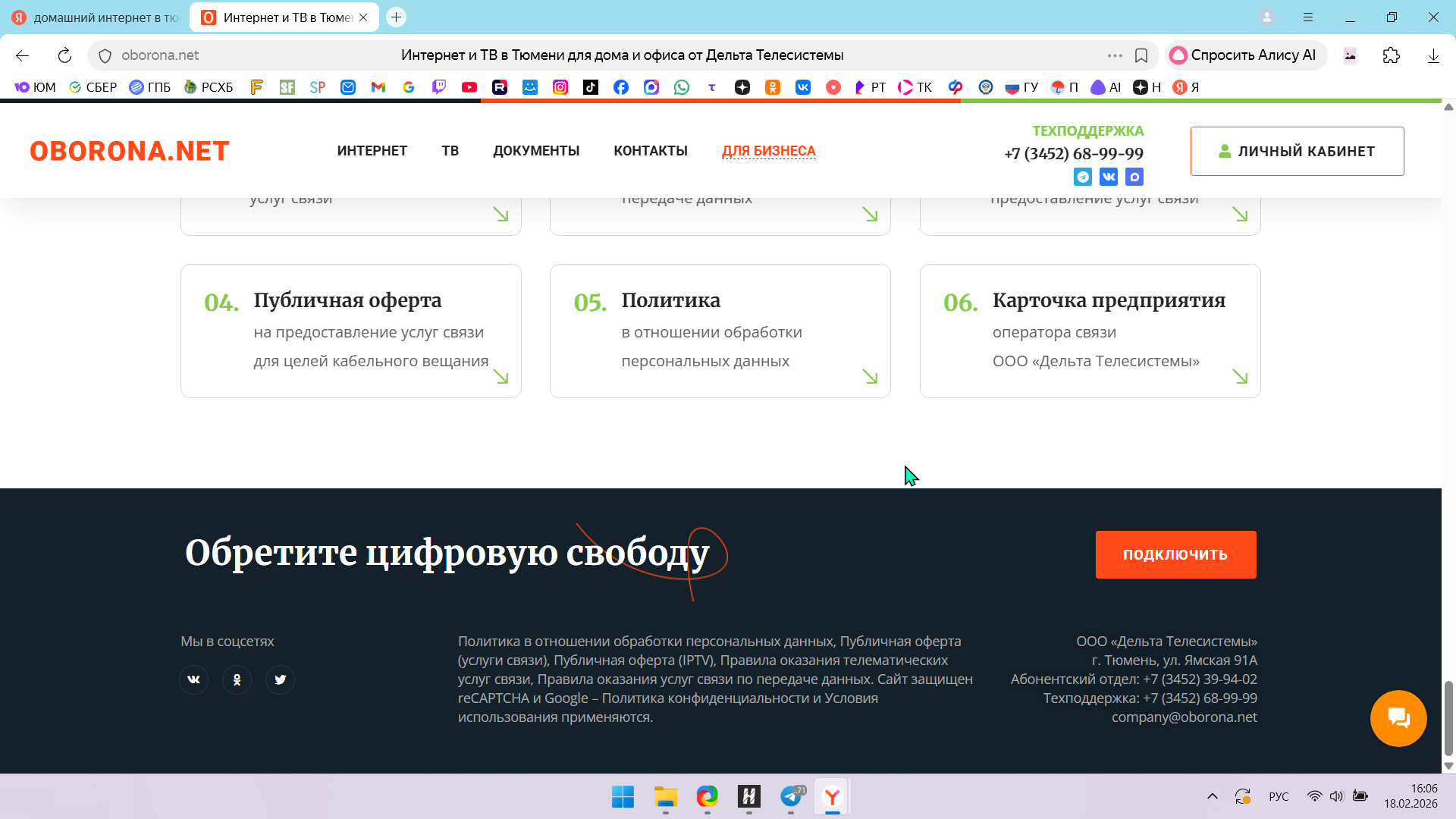Open the ДОКУМЕНТЫ menu item

click(535, 151)
